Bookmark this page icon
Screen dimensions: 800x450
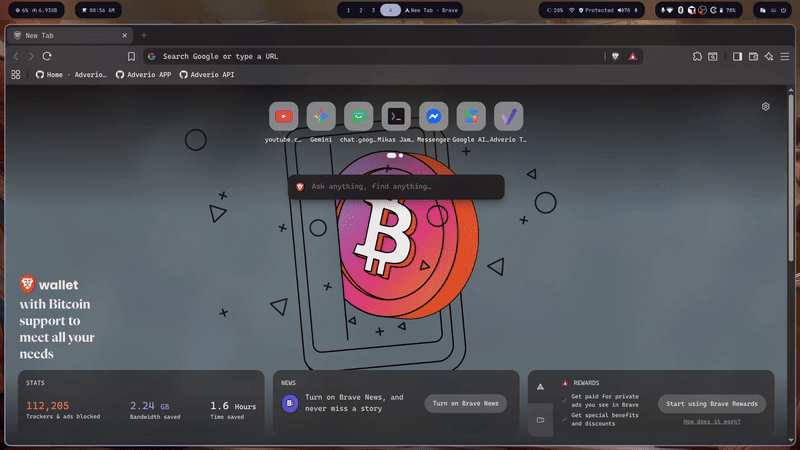[131, 57]
